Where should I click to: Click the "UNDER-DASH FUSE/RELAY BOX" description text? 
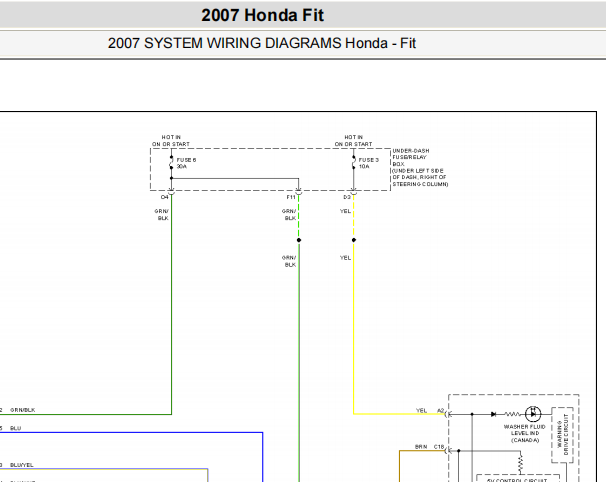tap(420, 167)
